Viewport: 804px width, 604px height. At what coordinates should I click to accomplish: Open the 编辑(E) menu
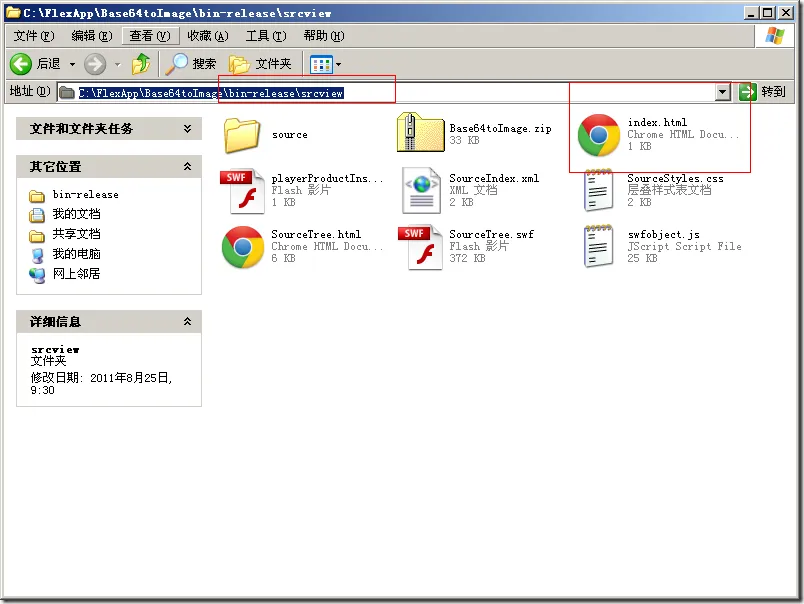click(92, 36)
